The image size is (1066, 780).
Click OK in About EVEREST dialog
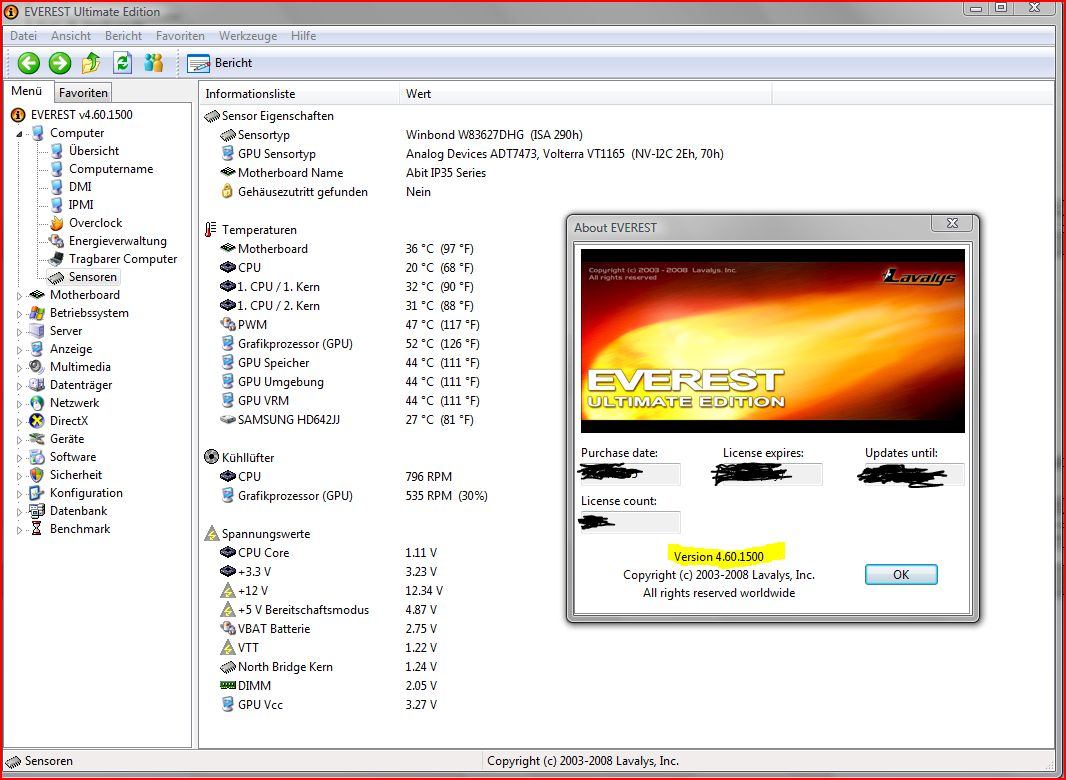(901, 575)
